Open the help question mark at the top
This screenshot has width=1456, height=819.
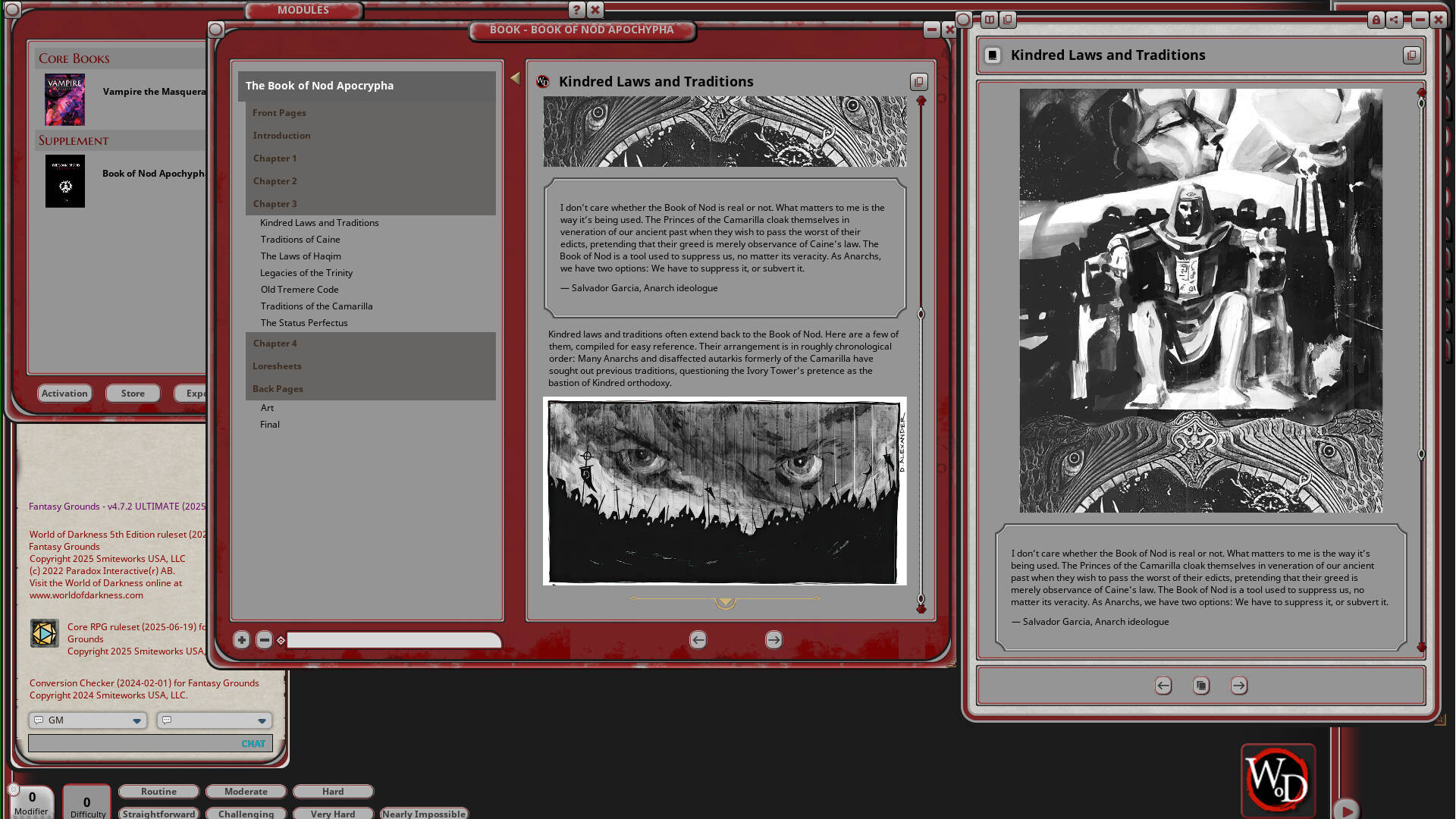coord(577,10)
